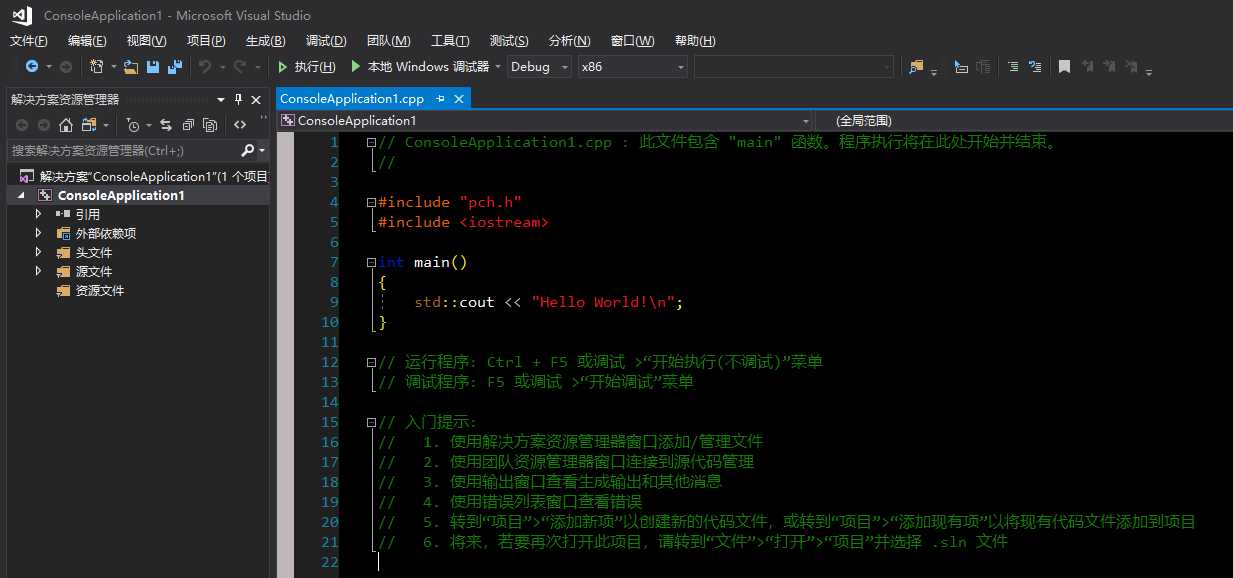Close the ConsoleApplication1.cpp tab
Image resolution: width=1233 pixels, height=578 pixels.
pos(460,99)
